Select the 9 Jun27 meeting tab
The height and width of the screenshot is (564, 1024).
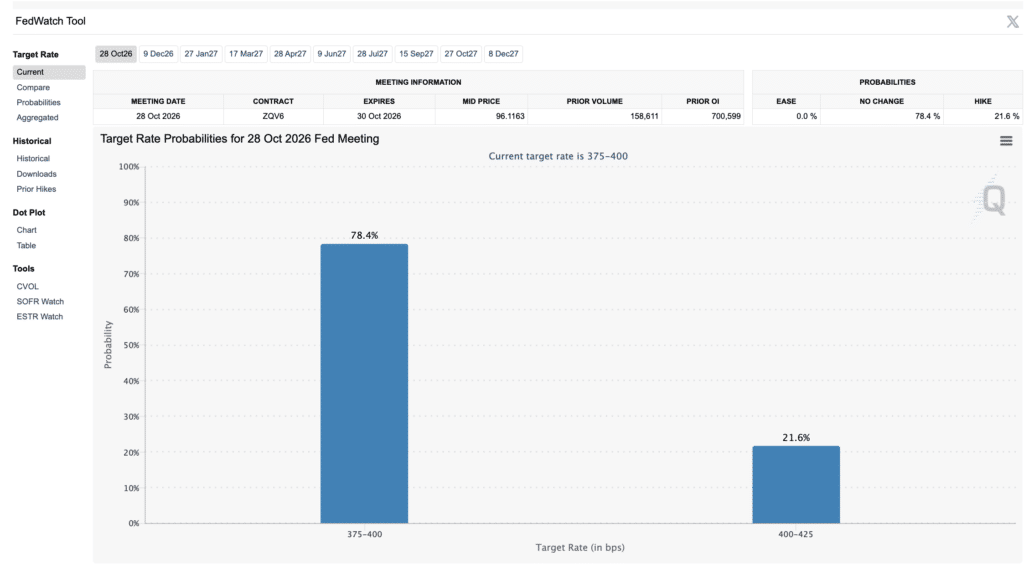point(332,54)
